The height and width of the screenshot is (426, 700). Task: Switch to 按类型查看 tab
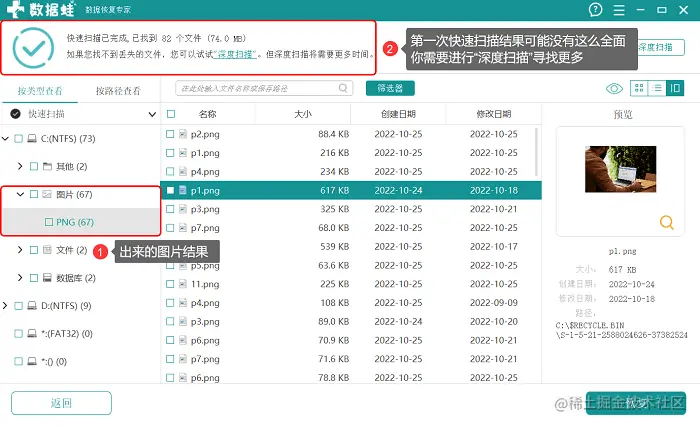click(40, 91)
